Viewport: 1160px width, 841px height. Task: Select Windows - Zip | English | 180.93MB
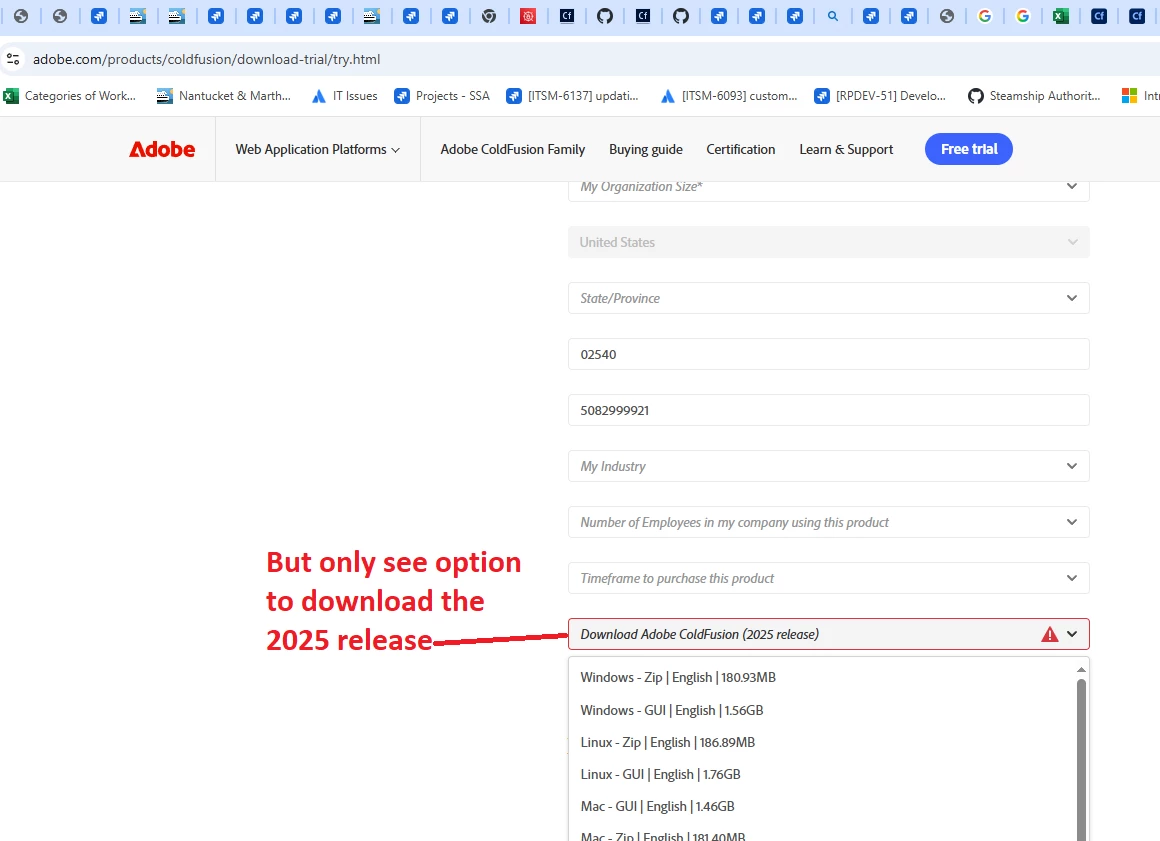[823, 678]
